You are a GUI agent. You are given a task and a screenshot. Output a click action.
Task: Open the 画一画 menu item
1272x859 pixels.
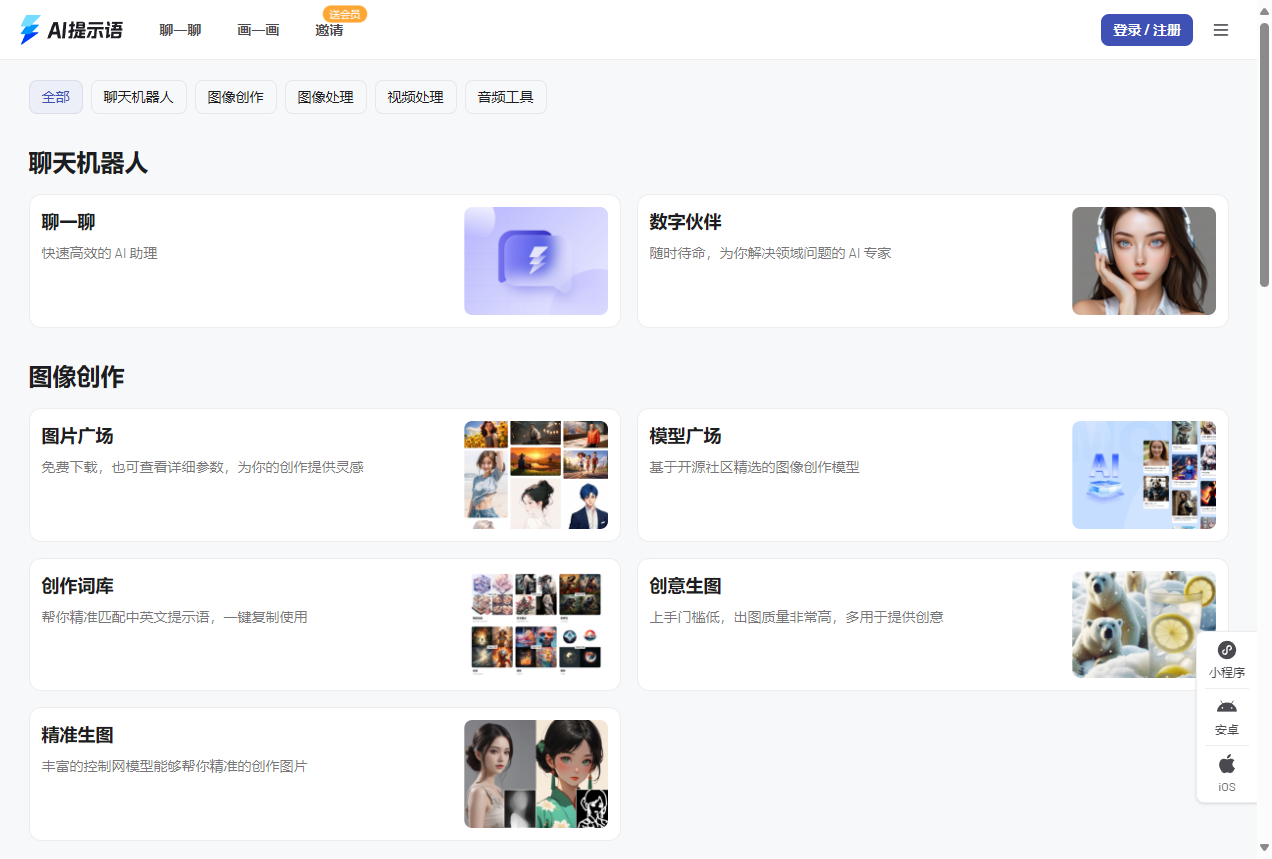pos(258,30)
